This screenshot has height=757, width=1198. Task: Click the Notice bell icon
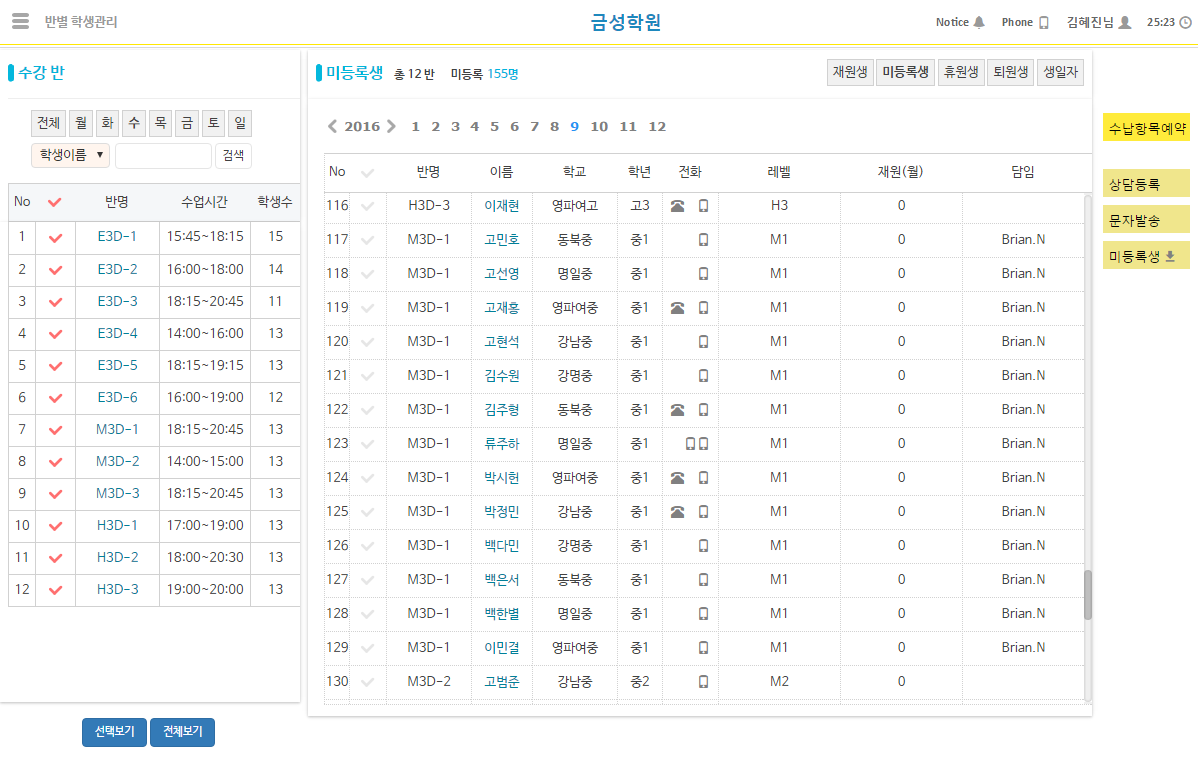[x=979, y=22]
